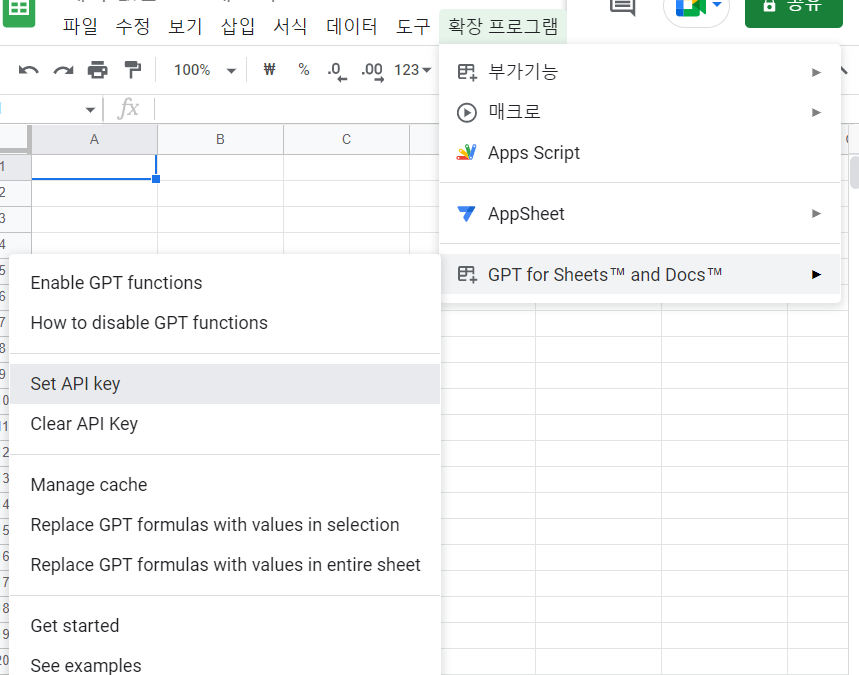Select column A header
The height and width of the screenshot is (675, 859).
point(94,140)
